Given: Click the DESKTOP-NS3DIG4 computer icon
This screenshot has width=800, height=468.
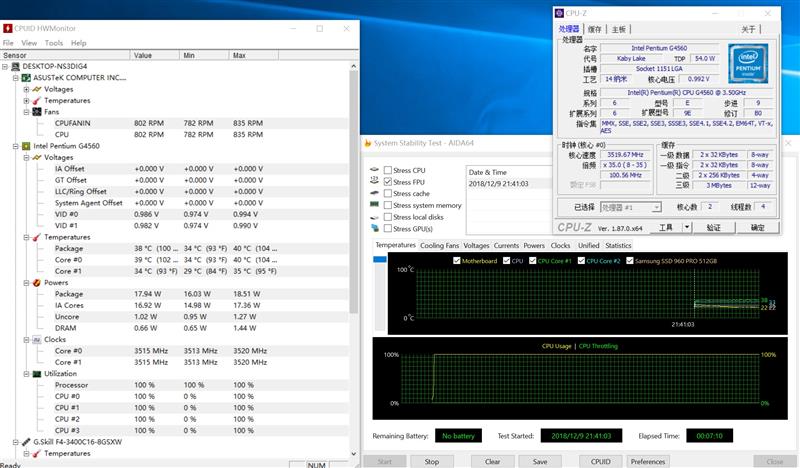Looking at the screenshot, I should click(15, 66).
